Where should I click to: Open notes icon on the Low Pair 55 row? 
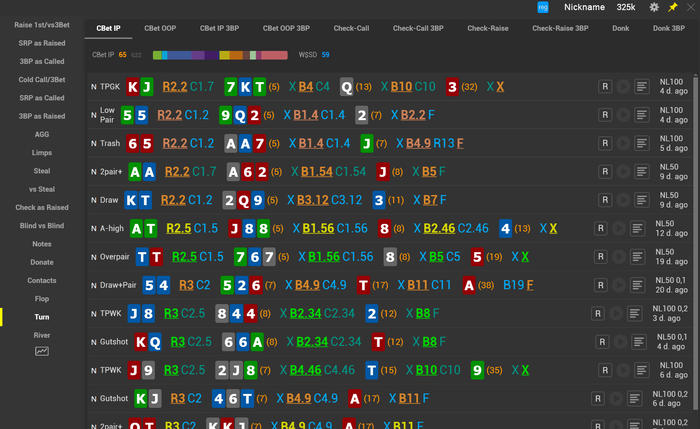pyautogui.click(x=642, y=115)
